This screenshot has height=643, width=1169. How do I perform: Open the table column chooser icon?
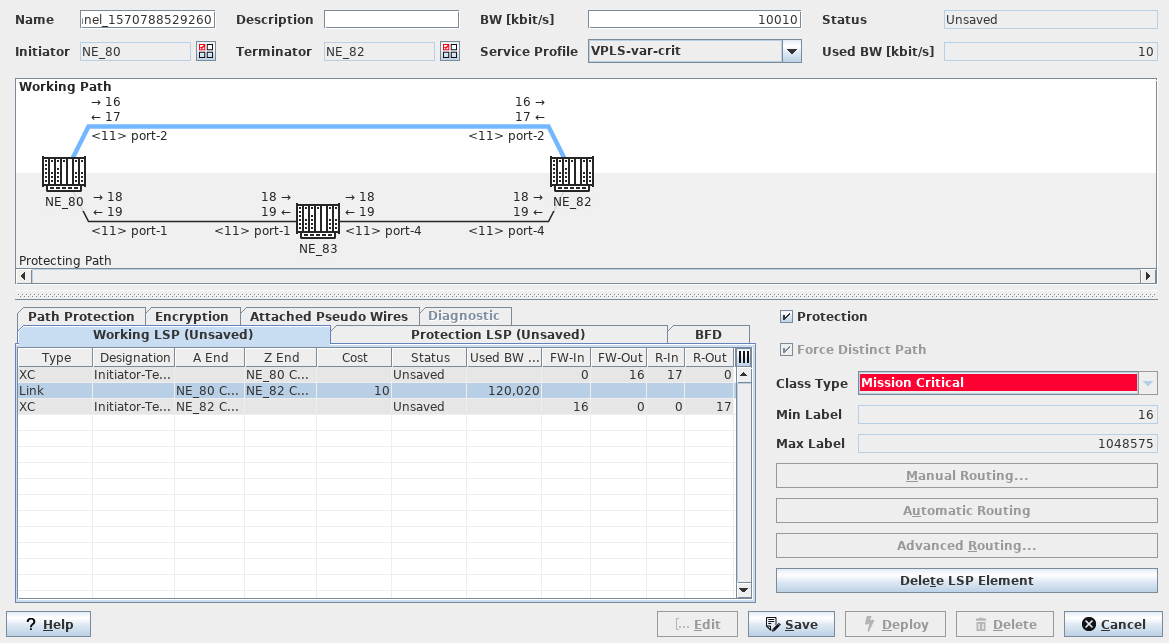click(743, 357)
